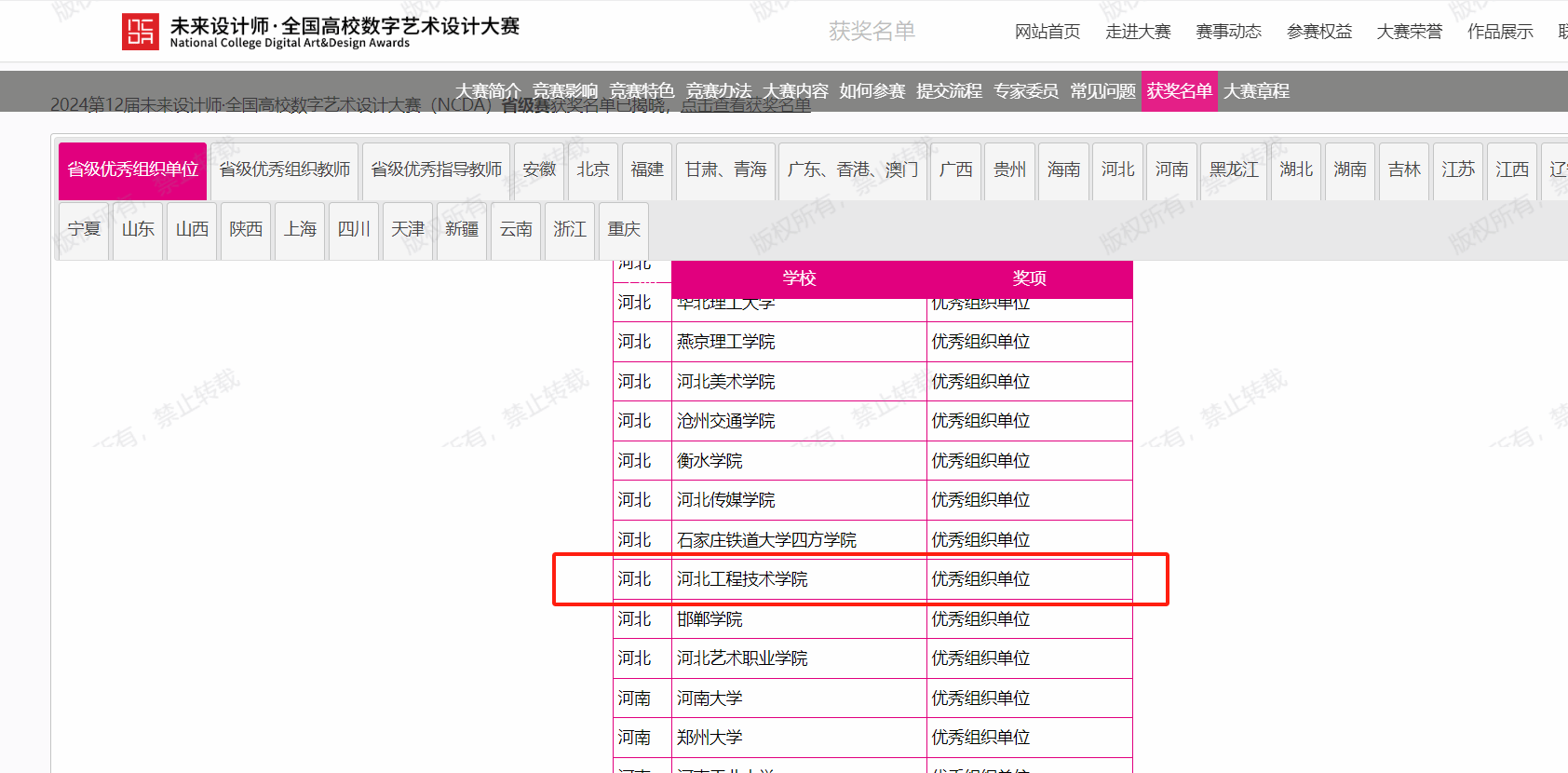Image resolution: width=1568 pixels, height=773 pixels.
Task: Open 常见问题 in the subnav bar
Action: tap(1102, 91)
